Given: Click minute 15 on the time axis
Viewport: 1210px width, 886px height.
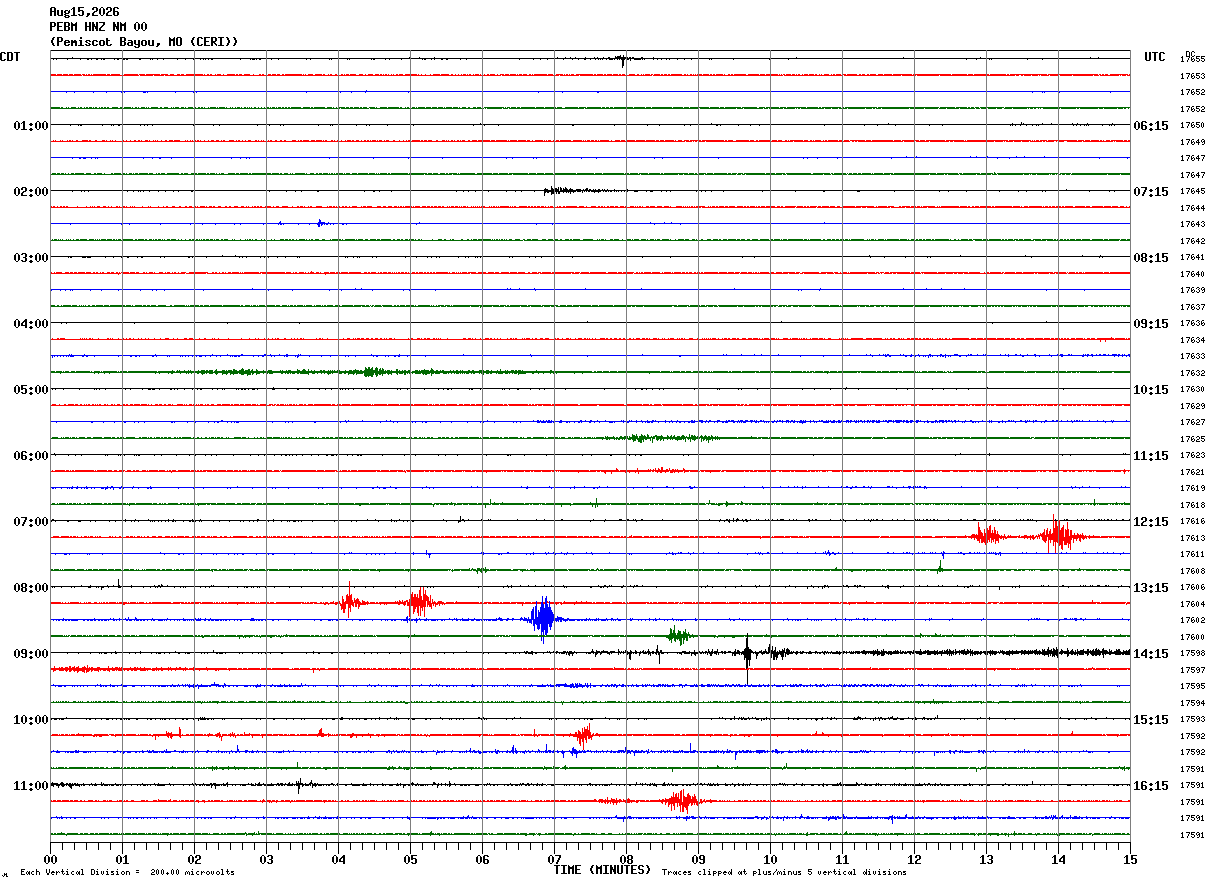Looking at the screenshot, I should tap(1130, 859).
